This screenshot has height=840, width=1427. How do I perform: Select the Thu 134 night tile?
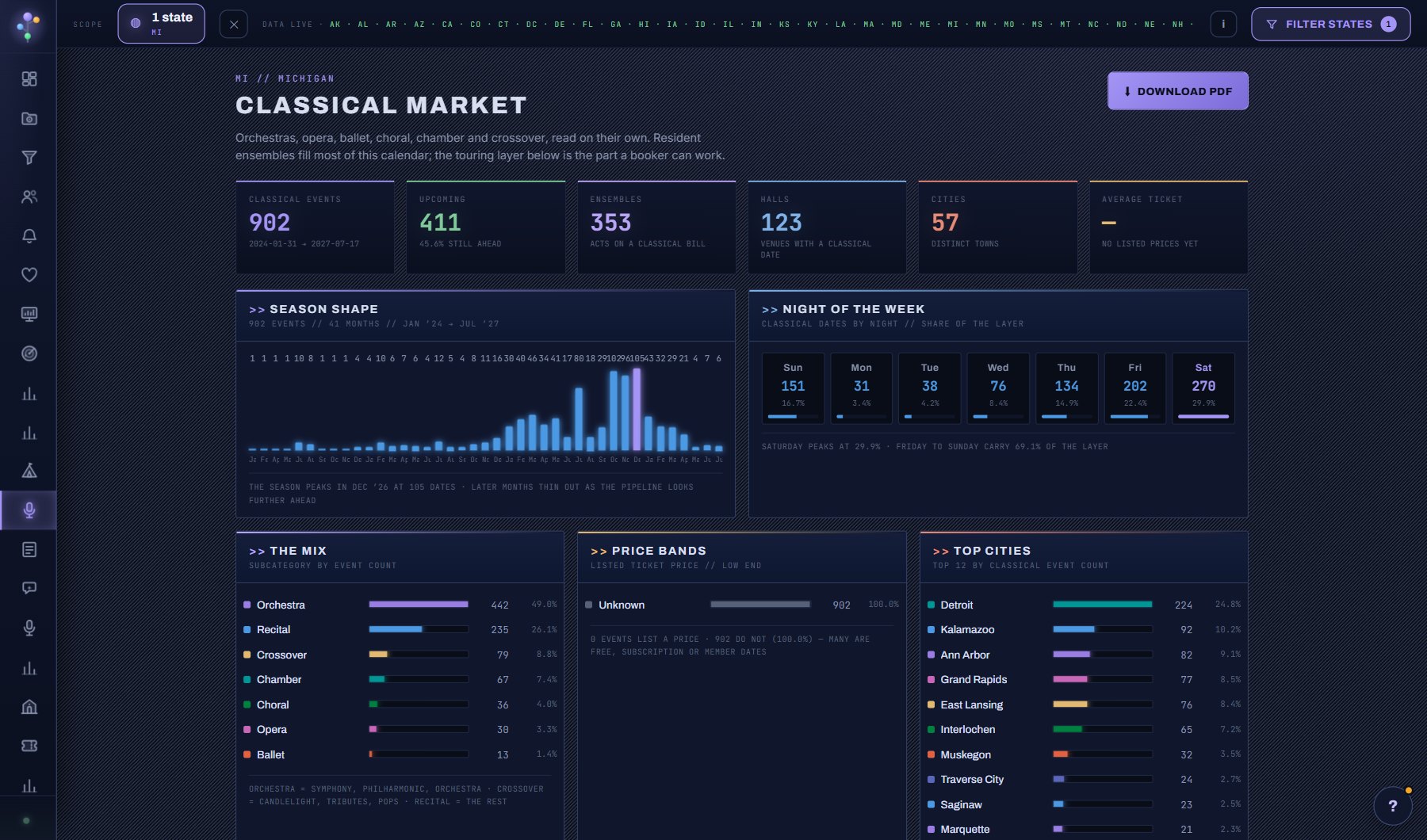pos(1067,388)
